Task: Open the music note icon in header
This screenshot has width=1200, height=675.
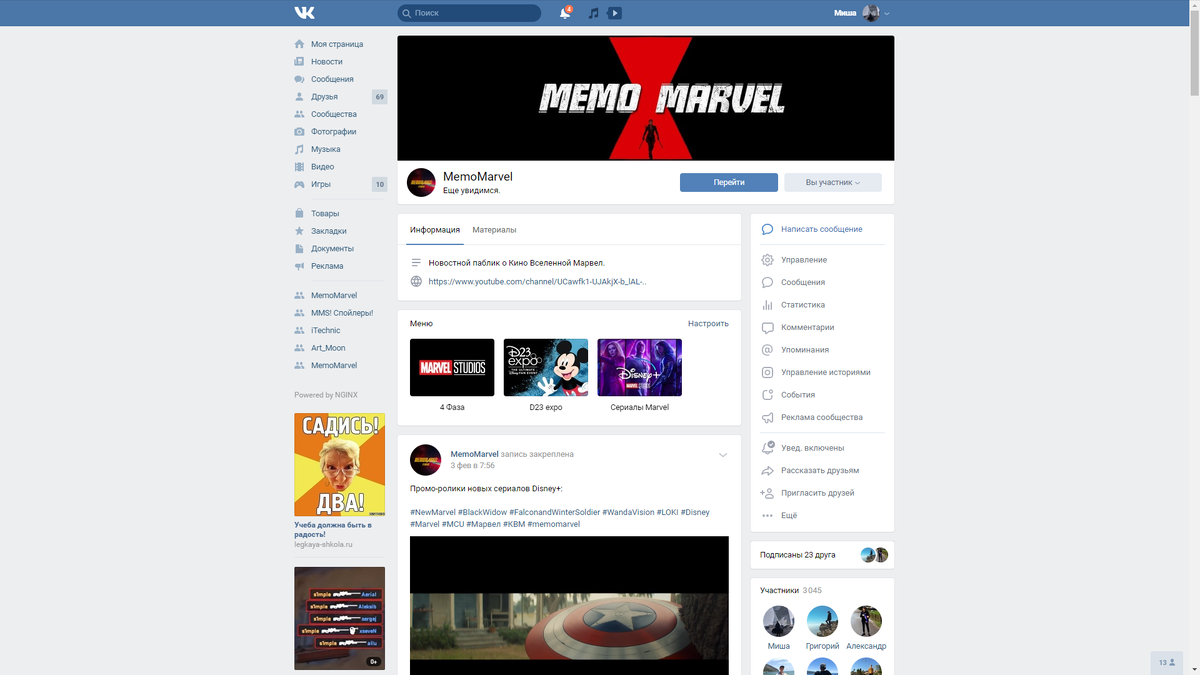Action: click(x=594, y=13)
